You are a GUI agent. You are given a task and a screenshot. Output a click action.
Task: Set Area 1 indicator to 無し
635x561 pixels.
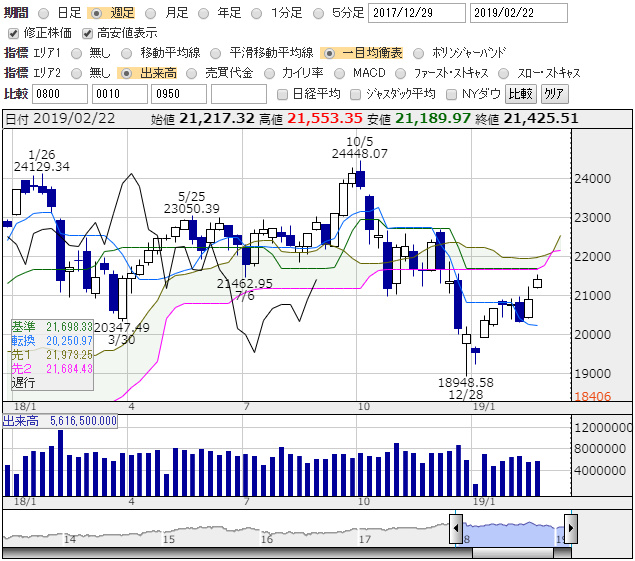[x=76, y=53]
